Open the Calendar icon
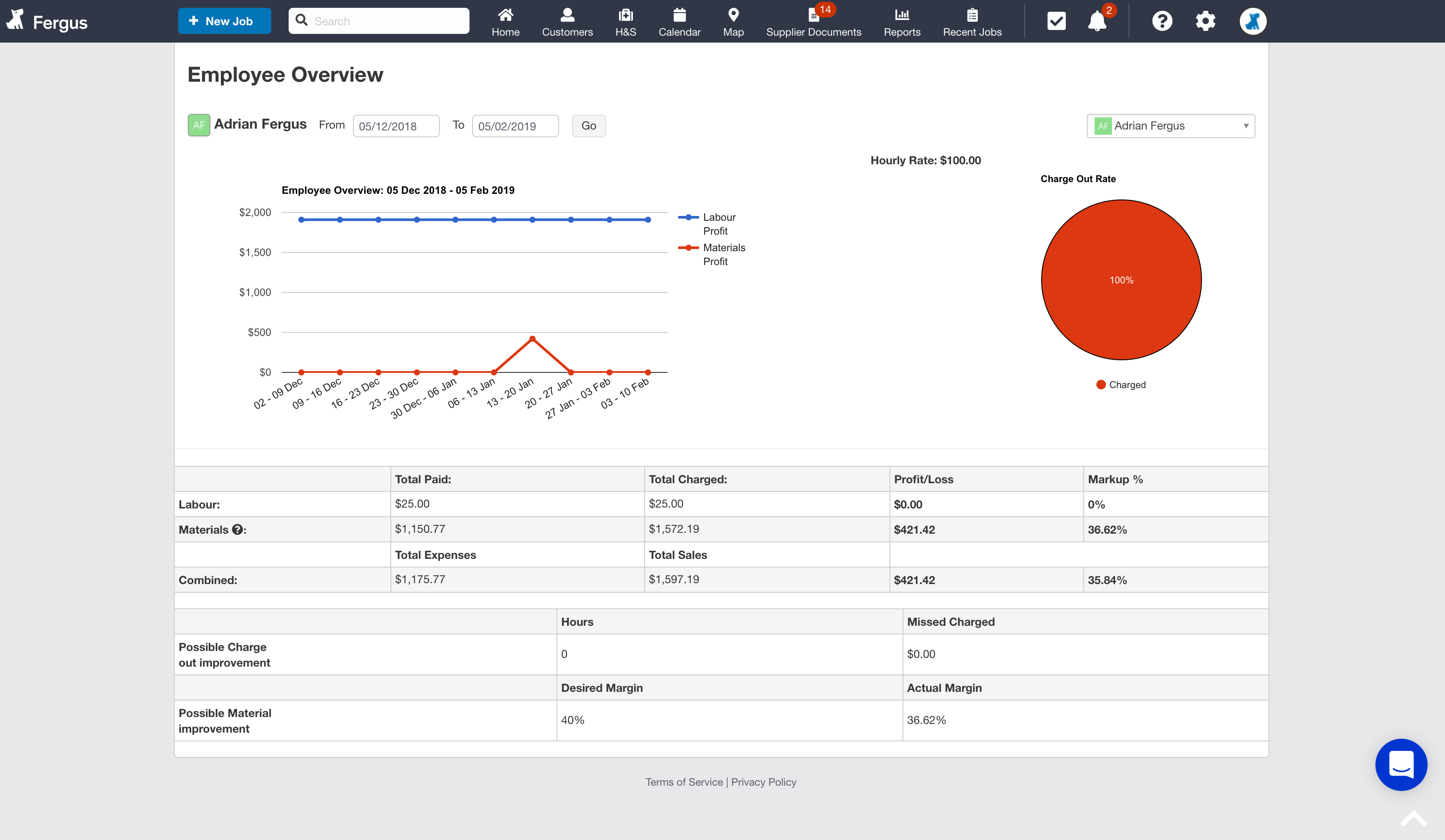 679,16
